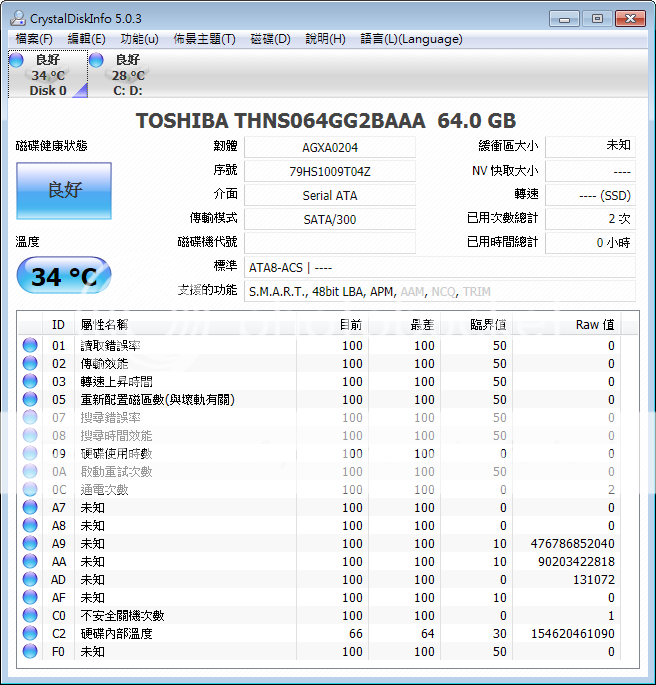
Task: Open the 佈景主題(T) menu
Action: 204,39
